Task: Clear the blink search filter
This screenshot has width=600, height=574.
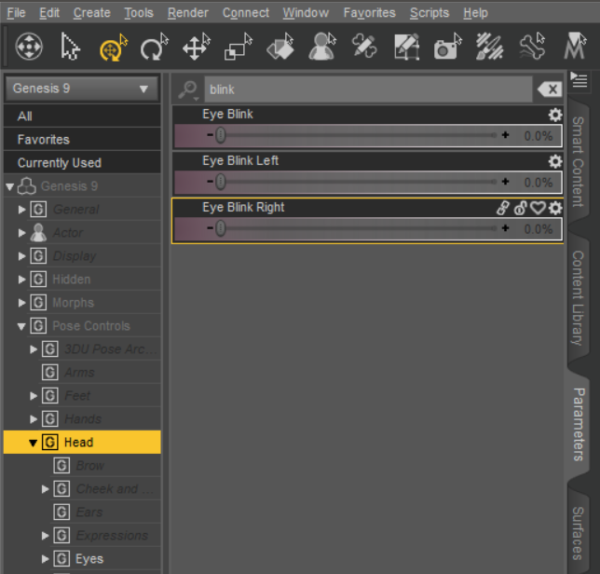Action: (x=549, y=90)
